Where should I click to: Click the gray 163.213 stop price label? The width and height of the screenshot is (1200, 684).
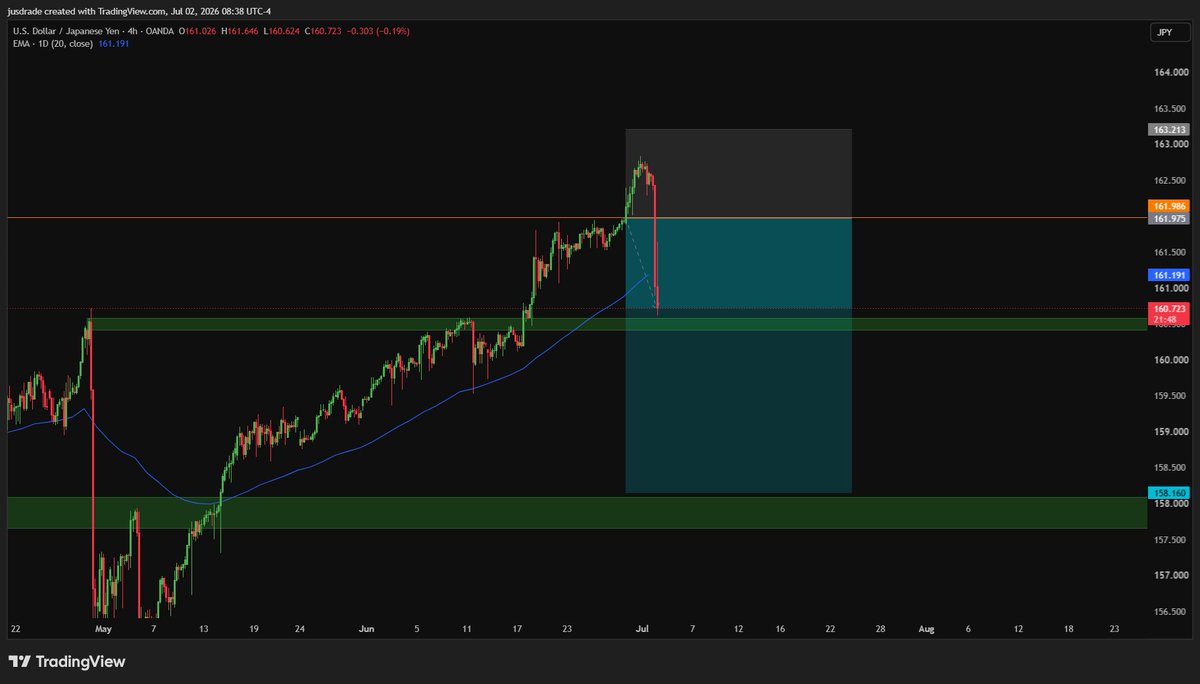point(1168,130)
